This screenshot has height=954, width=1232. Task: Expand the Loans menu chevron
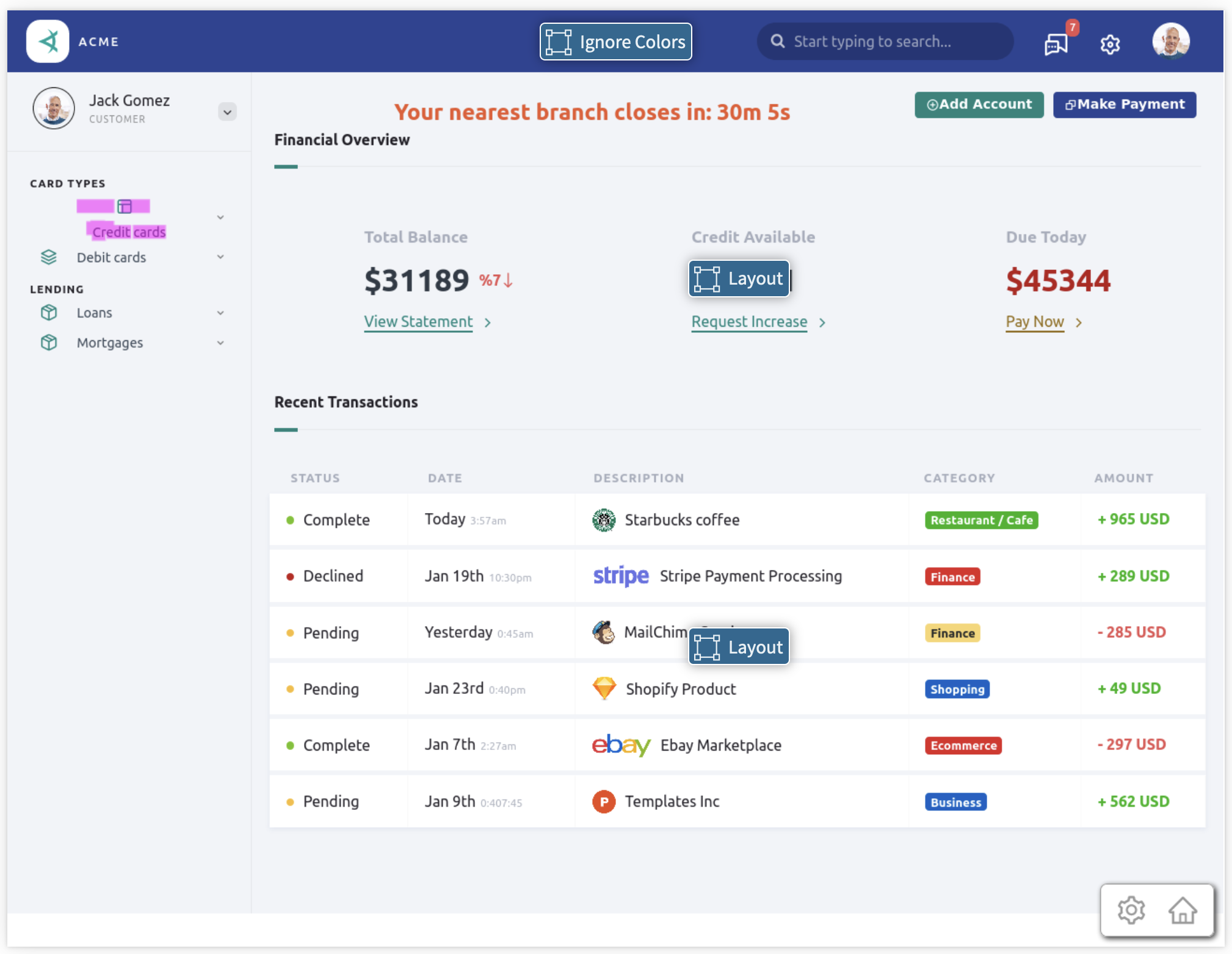[220, 313]
